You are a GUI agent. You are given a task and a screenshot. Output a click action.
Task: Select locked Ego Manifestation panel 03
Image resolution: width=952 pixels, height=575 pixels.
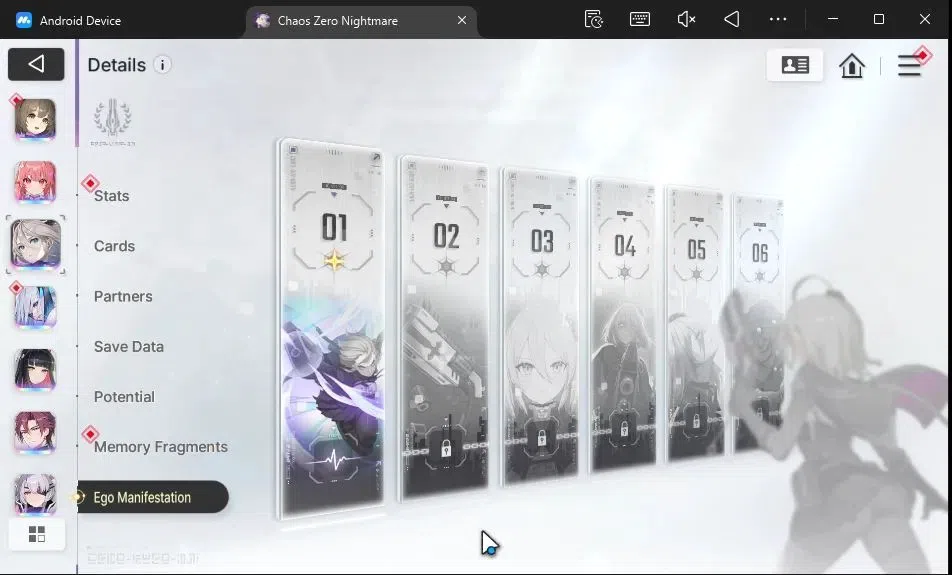click(539, 326)
